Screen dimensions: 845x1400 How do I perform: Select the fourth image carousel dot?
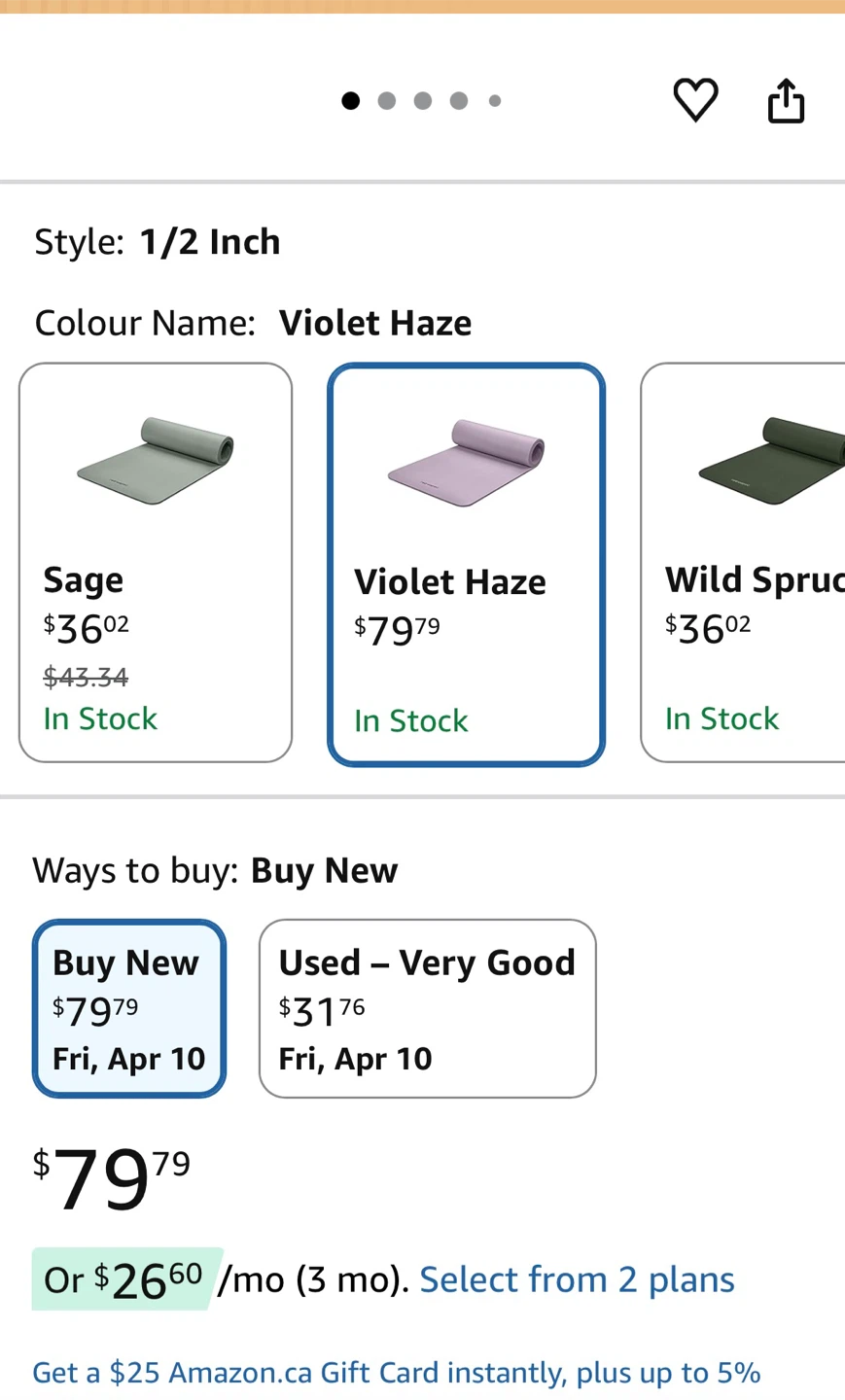pyautogui.click(x=459, y=101)
